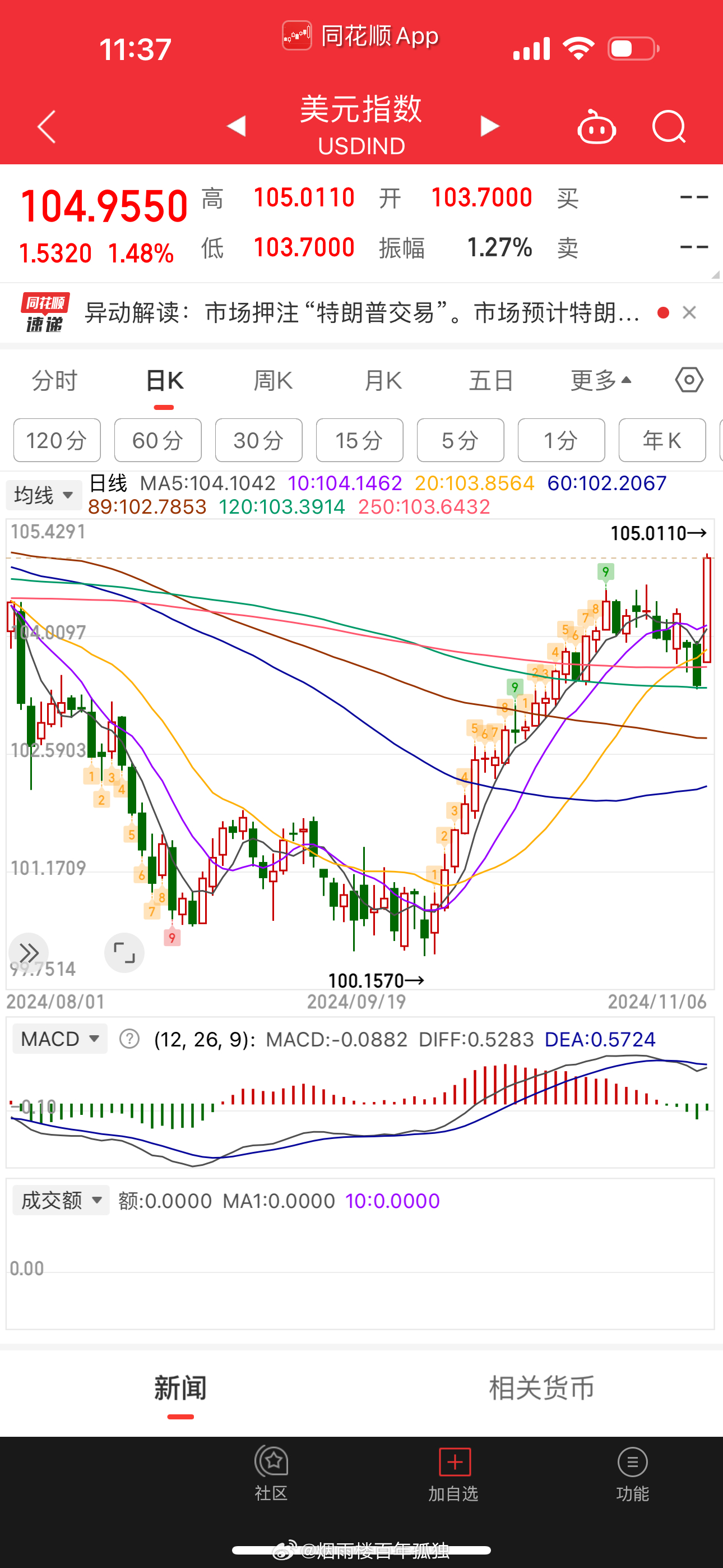Tap the 振幅 value 1.27%

pyautogui.click(x=499, y=248)
